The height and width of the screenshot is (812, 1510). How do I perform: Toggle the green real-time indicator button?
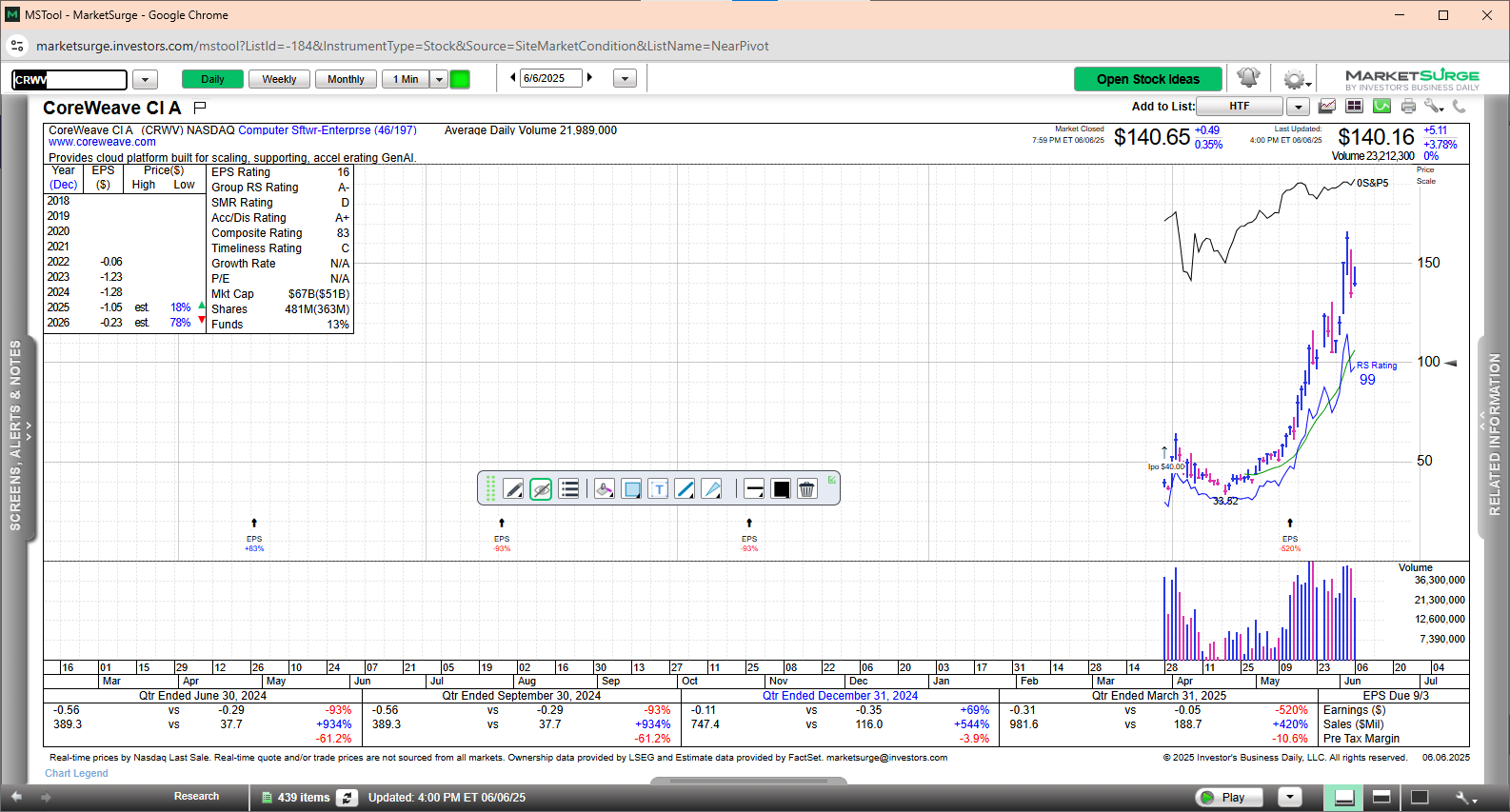click(x=460, y=79)
